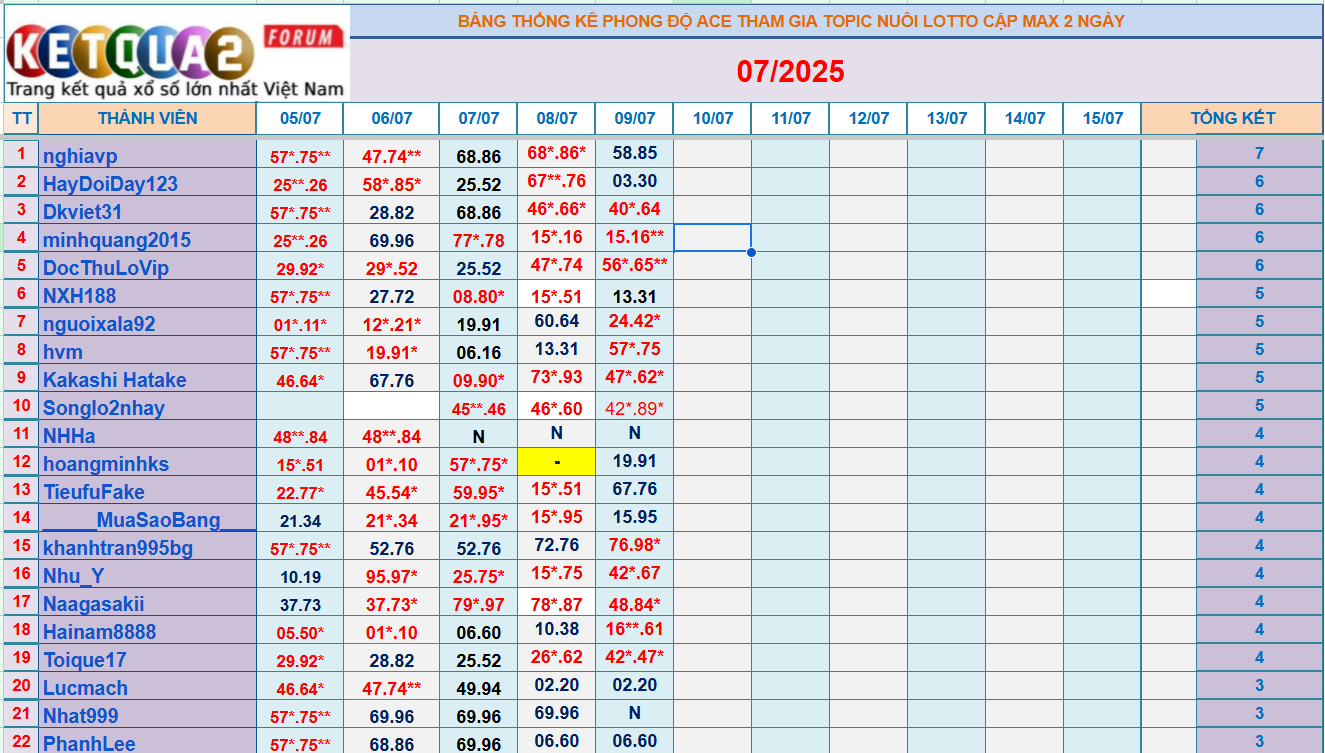Click value 12*.21* in nguoixala92 row

click(x=392, y=325)
